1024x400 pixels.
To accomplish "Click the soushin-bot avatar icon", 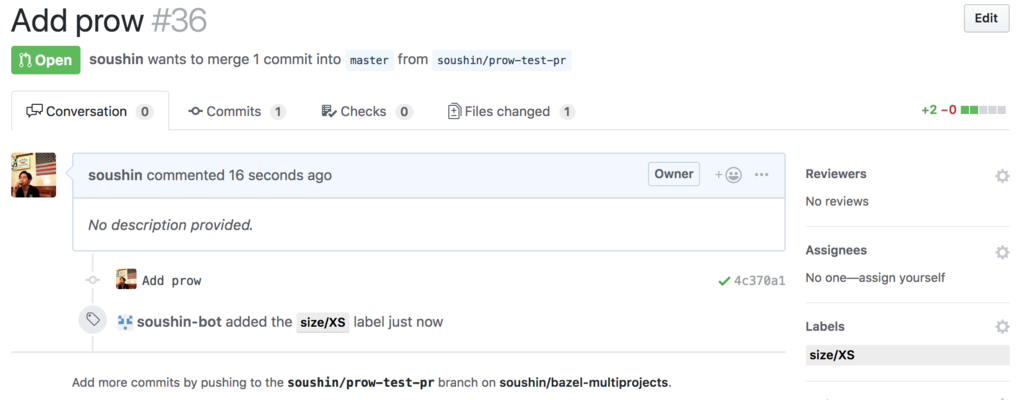I will pyautogui.click(x=125, y=322).
